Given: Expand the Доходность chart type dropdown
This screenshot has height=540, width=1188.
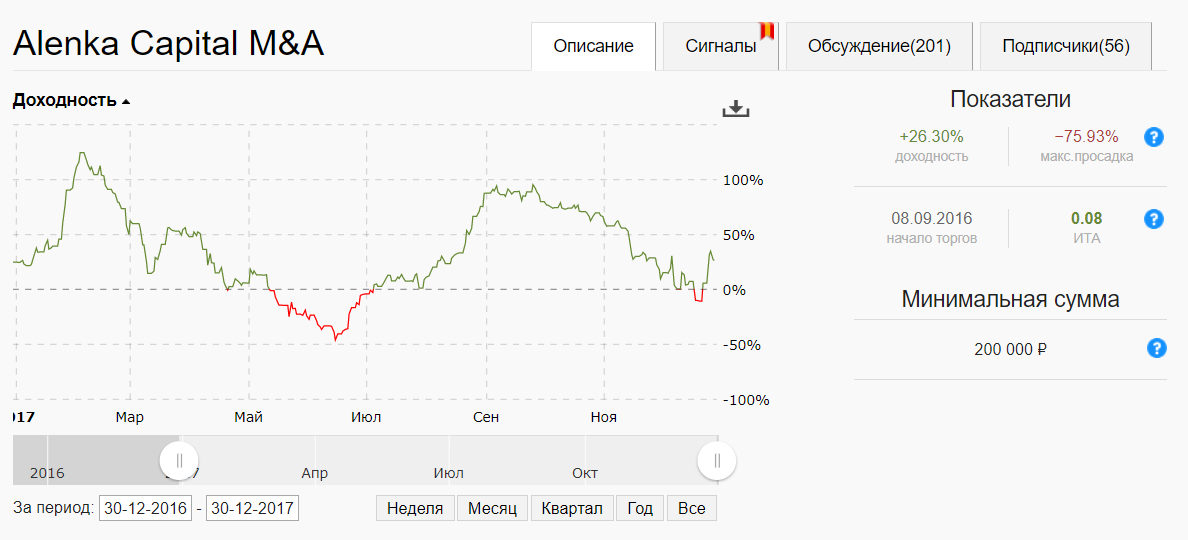Looking at the screenshot, I should tap(71, 100).
